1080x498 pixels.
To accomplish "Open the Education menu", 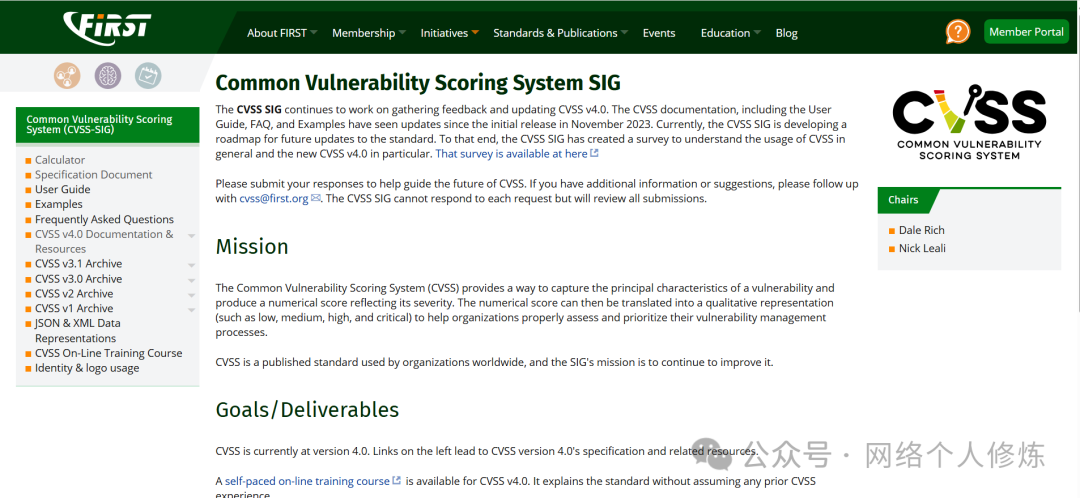I will tap(725, 32).
